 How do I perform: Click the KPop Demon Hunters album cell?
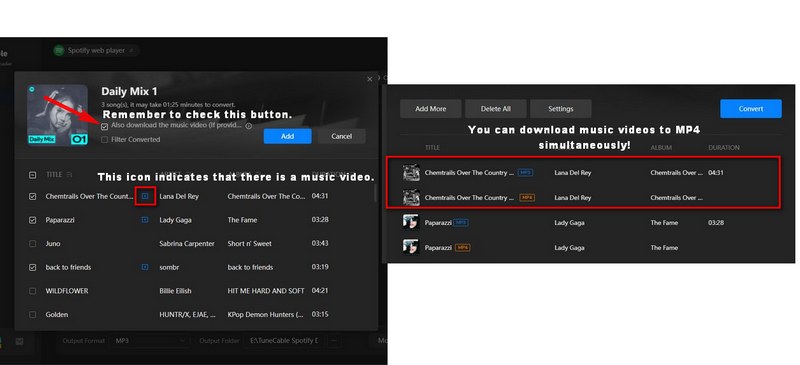pyautogui.click(x=265, y=314)
